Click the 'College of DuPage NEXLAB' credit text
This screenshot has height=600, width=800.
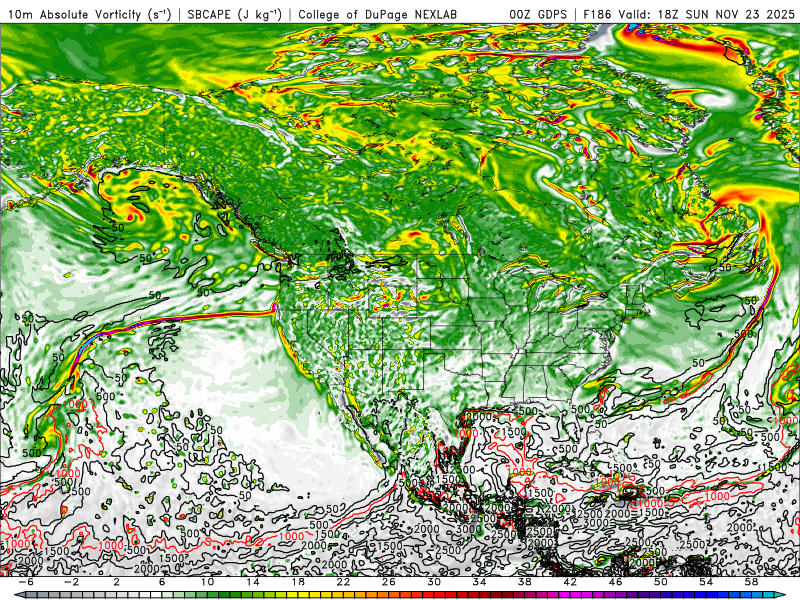(x=378, y=14)
